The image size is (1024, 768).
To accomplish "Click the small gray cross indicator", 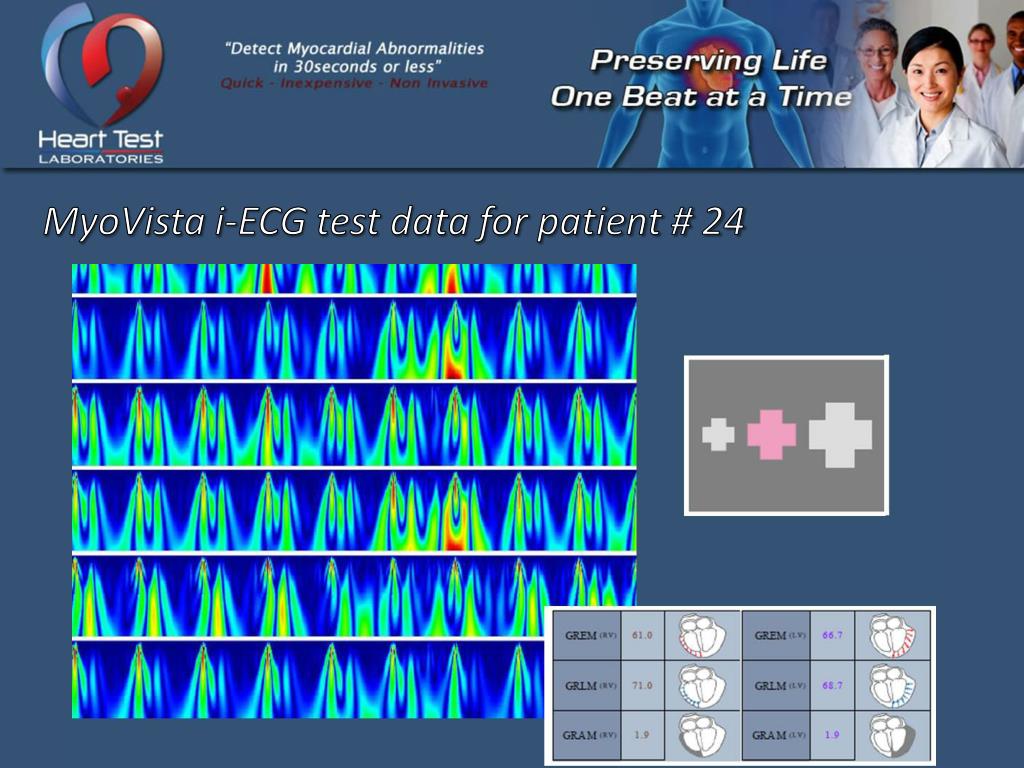I will (x=718, y=435).
